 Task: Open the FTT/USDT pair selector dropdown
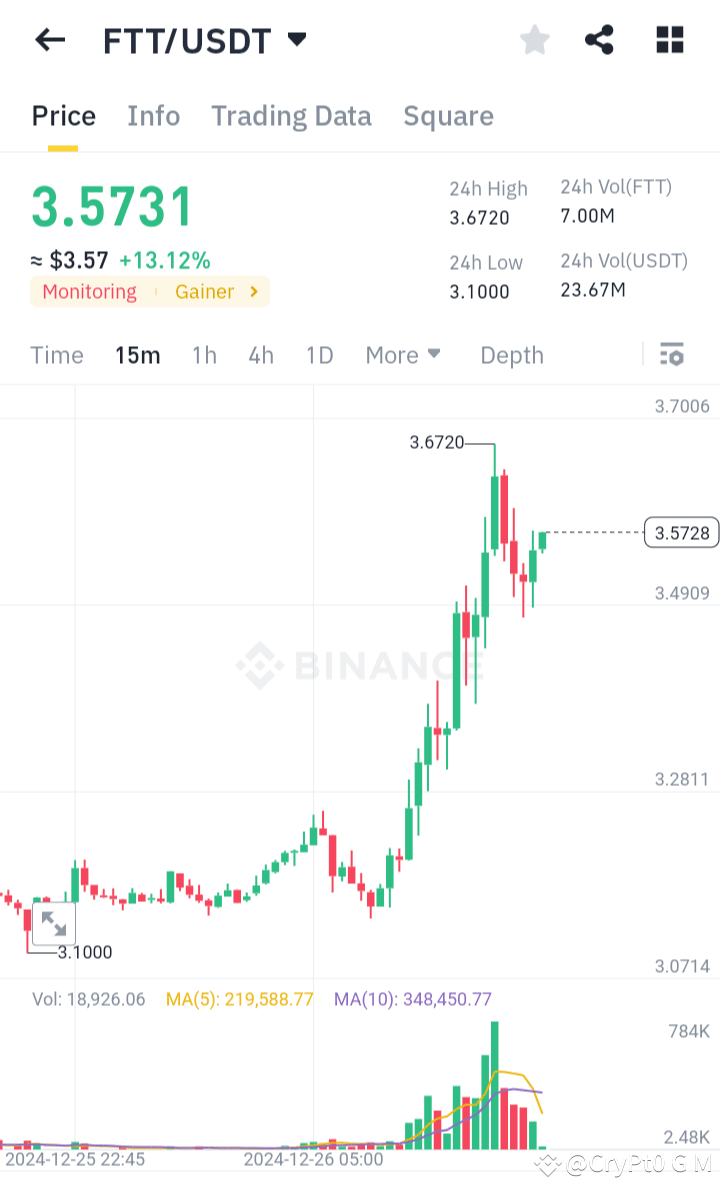pyautogui.click(x=297, y=40)
